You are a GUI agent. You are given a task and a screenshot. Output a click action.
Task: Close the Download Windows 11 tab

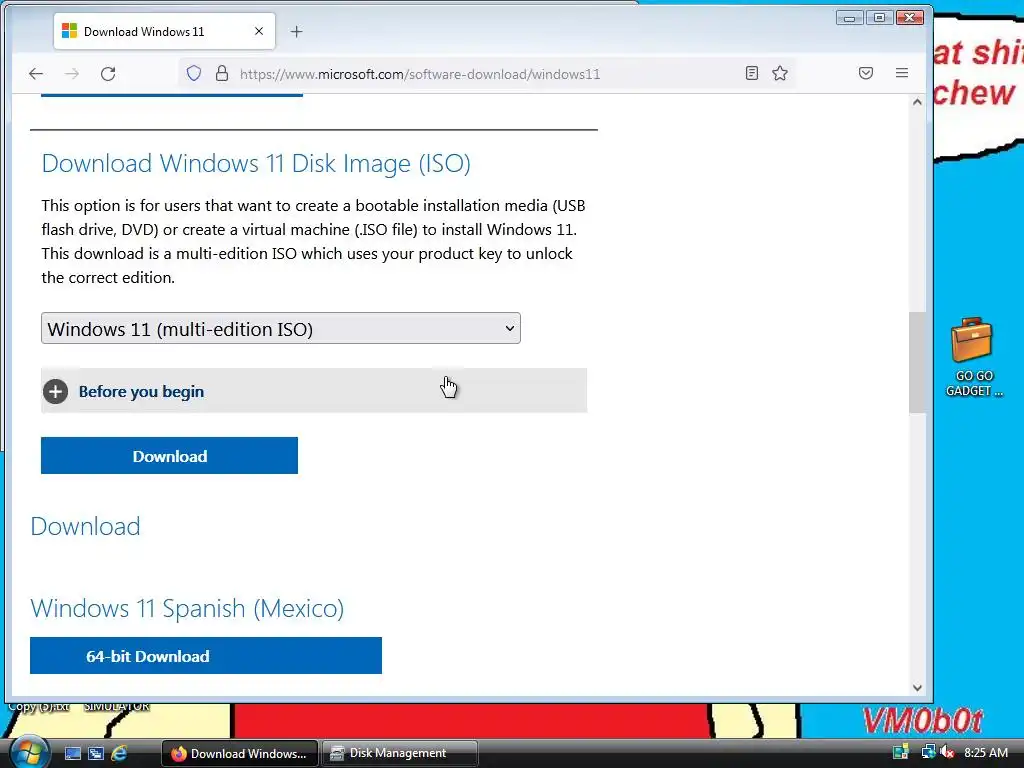pyautogui.click(x=259, y=31)
